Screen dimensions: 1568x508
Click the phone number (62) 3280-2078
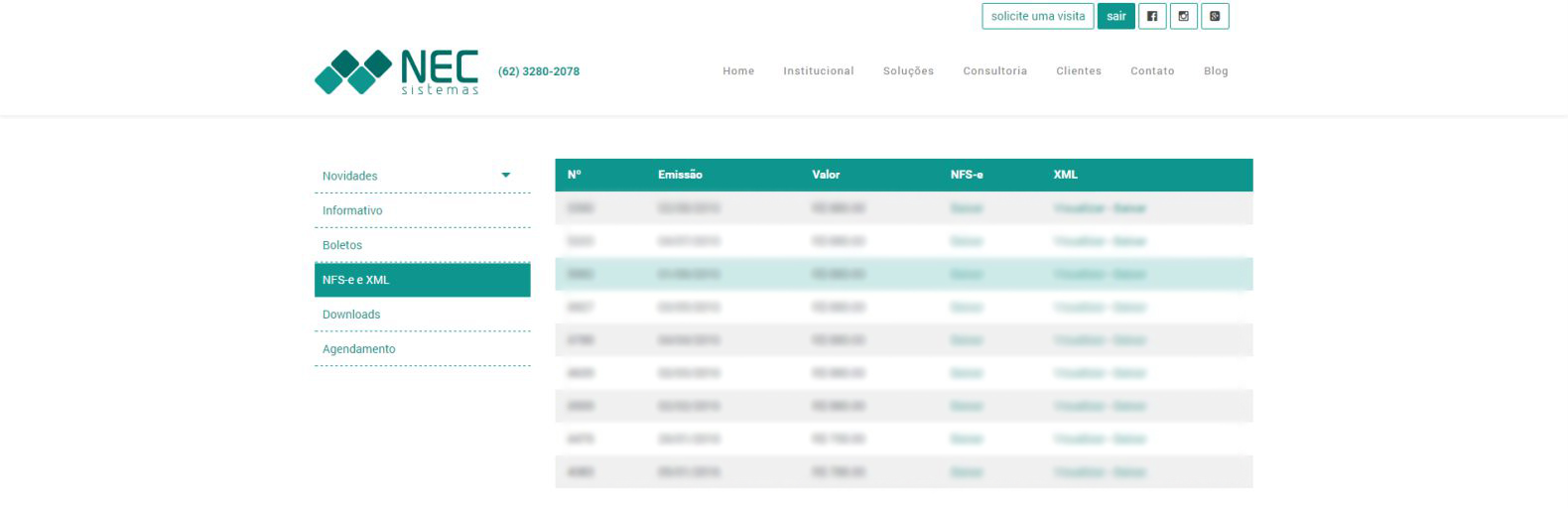pos(539,71)
